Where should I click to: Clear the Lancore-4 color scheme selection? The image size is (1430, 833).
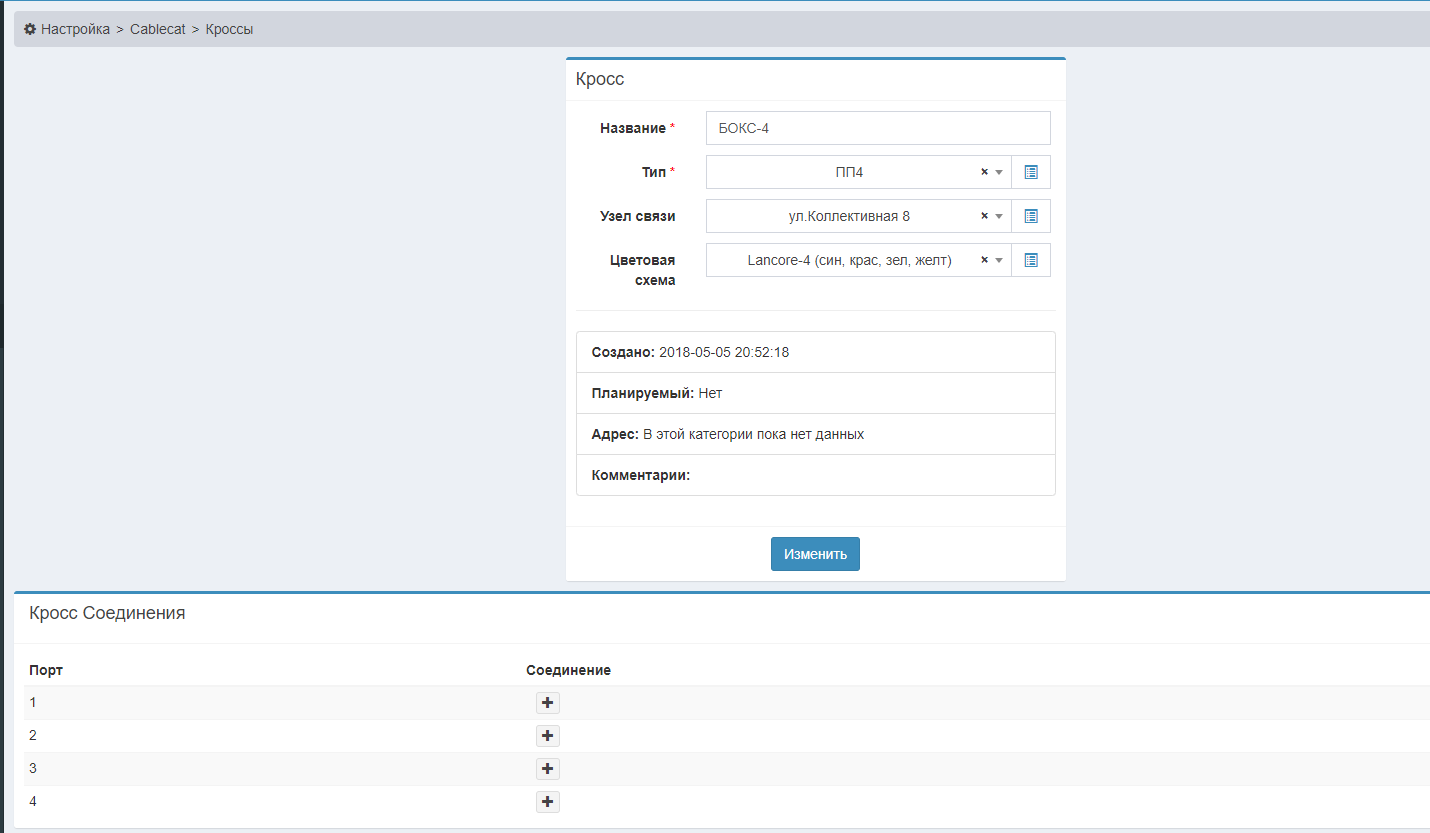click(x=984, y=260)
